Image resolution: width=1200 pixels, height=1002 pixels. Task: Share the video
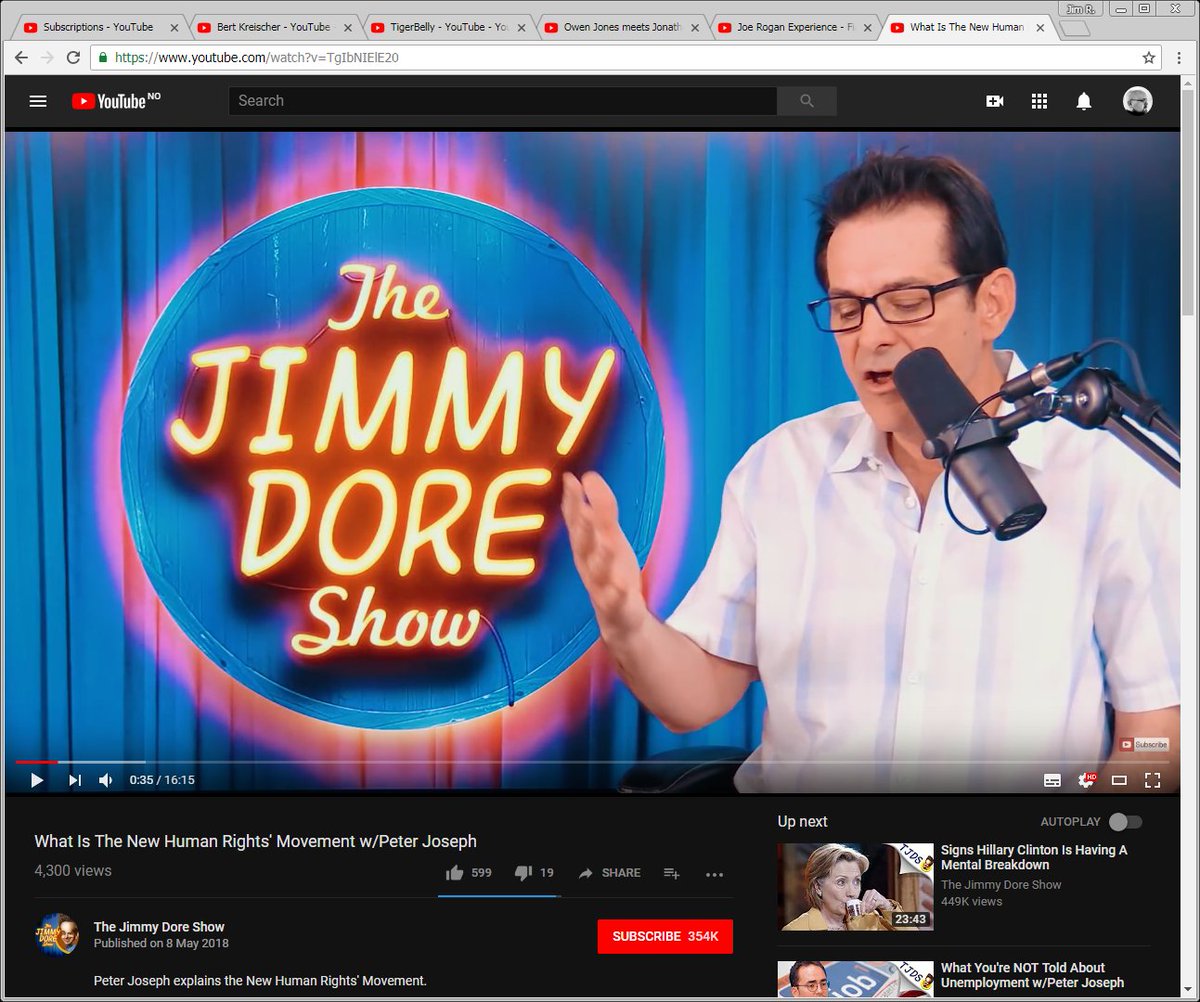pyautogui.click(x=609, y=873)
